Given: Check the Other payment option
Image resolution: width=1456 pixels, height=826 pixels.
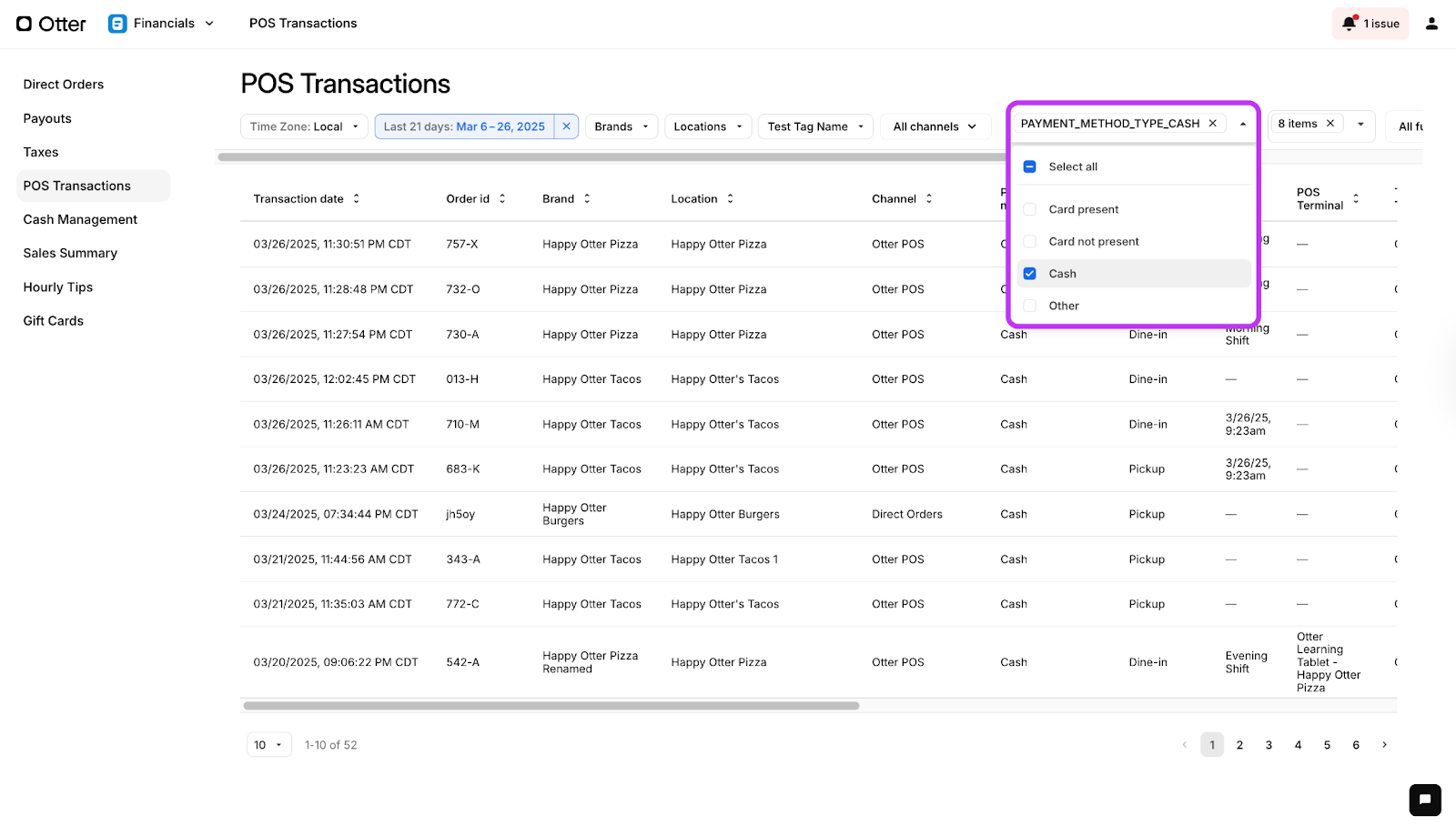Looking at the screenshot, I should point(1030,306).
